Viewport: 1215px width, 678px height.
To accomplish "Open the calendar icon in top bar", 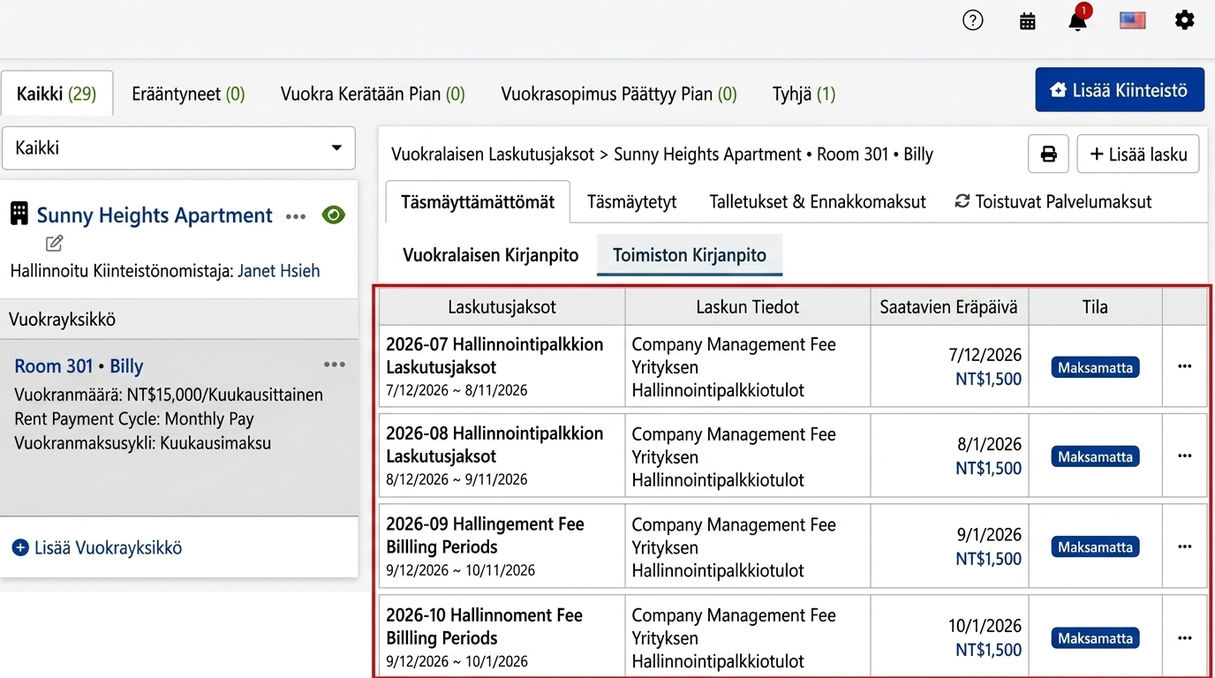I will click(x=1027, y=21).
